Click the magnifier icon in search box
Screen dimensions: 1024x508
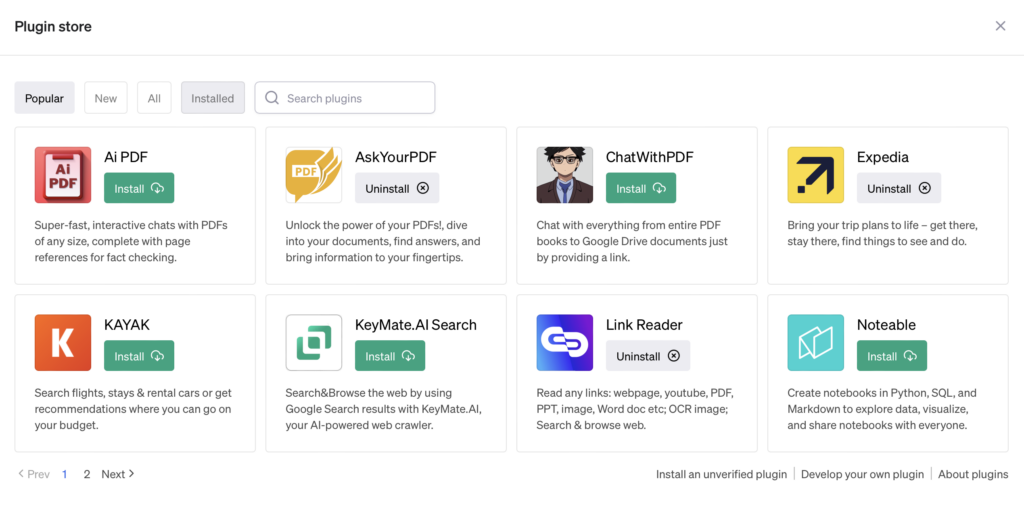(x=272, y=98)
